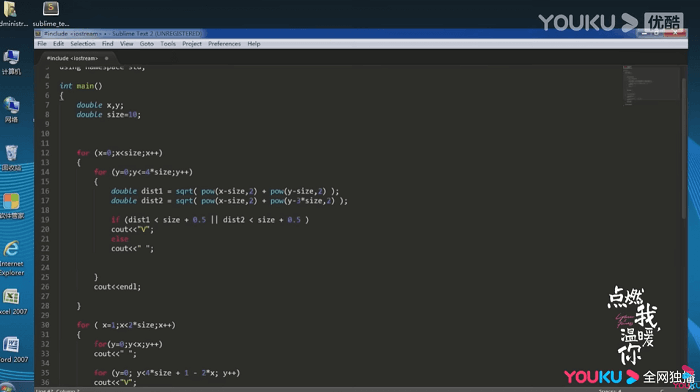Click the 'double size=10;' line
Screen dimensions: 700x392
pos(108,114)
